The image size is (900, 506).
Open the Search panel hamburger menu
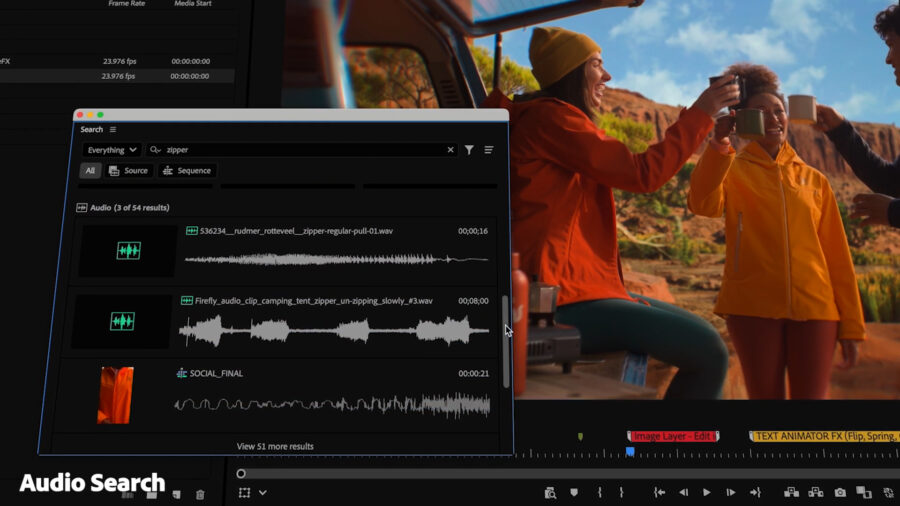(x=113, y=130)
